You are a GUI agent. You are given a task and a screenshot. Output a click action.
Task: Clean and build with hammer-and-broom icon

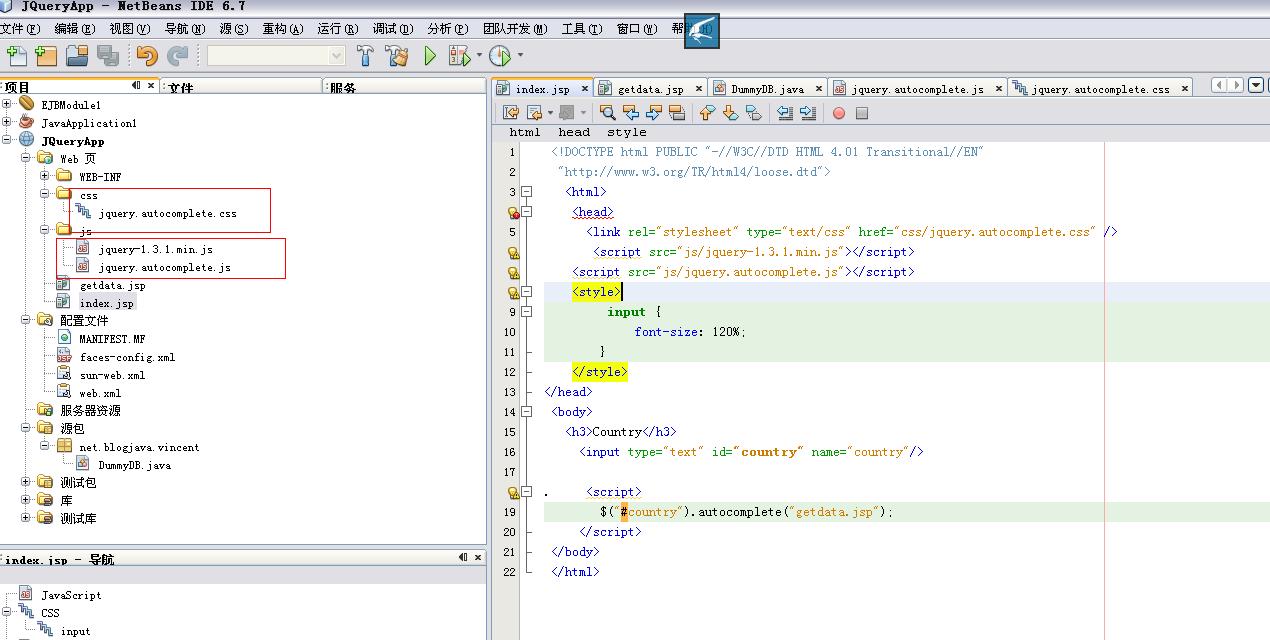point(397,56)
